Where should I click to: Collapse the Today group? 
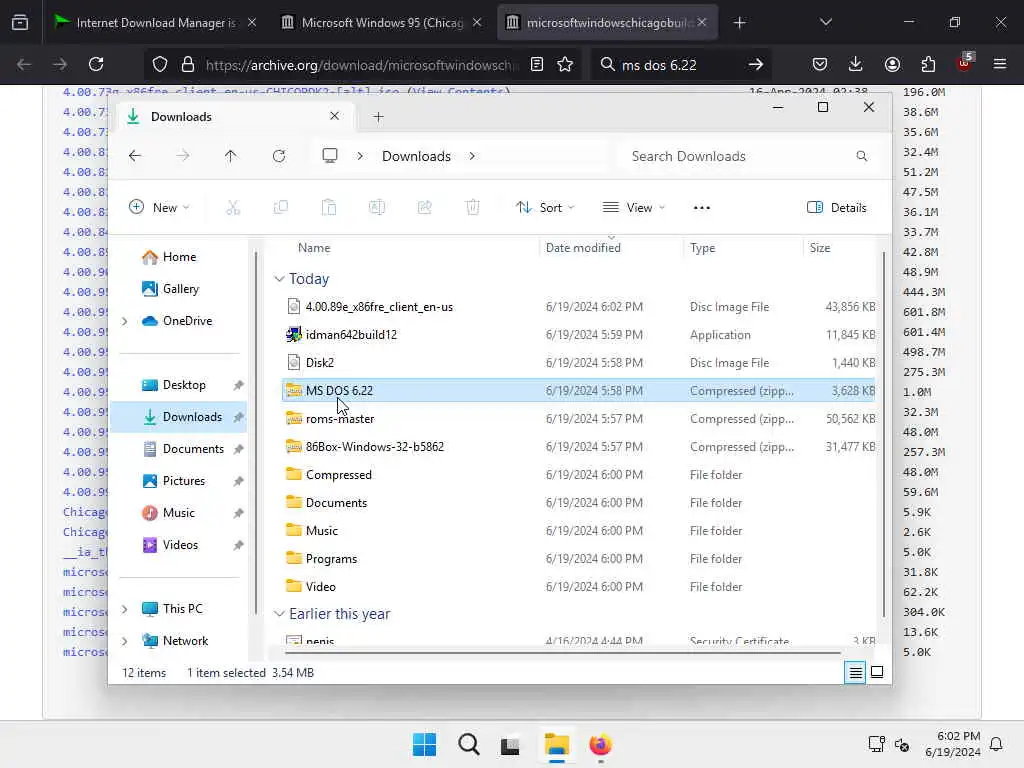click(279, 279)
